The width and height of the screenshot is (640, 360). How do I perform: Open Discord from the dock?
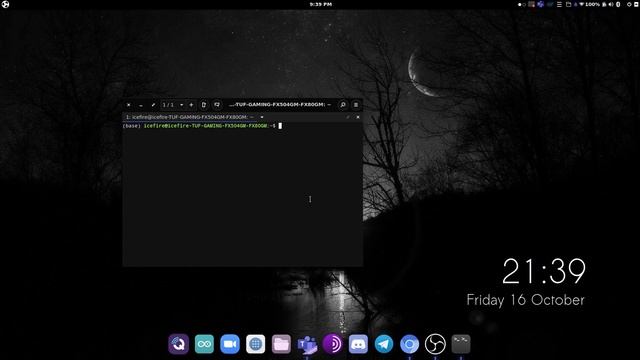[x=358, y=344]
